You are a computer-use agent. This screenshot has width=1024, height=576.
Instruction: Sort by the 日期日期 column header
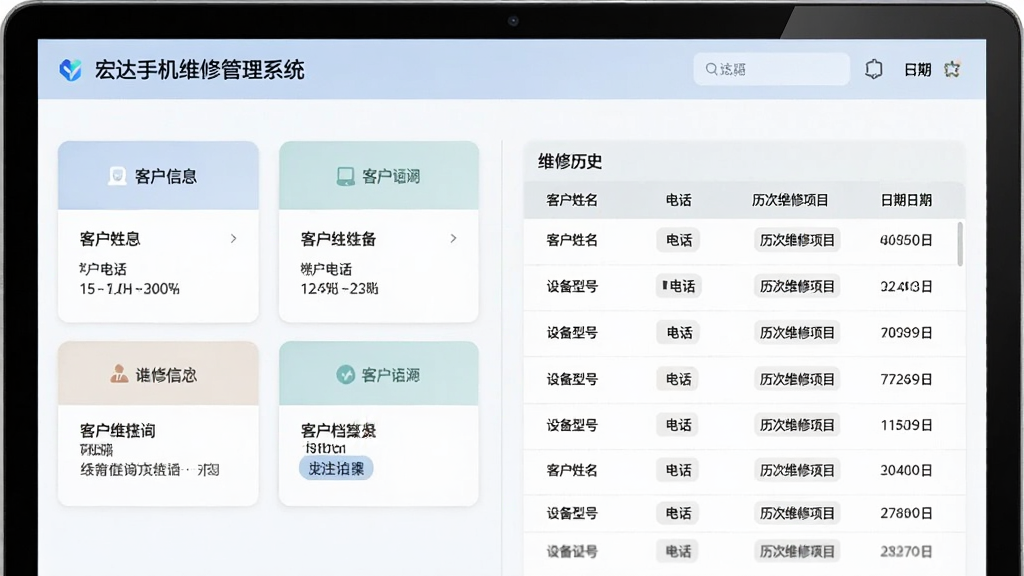pos(906,200)
